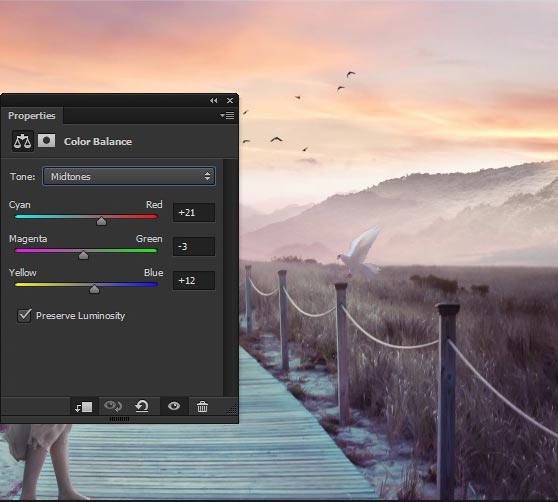558x502 pixels.
Task: Open the Properties panel flyout menu
Action: [227, 116]
